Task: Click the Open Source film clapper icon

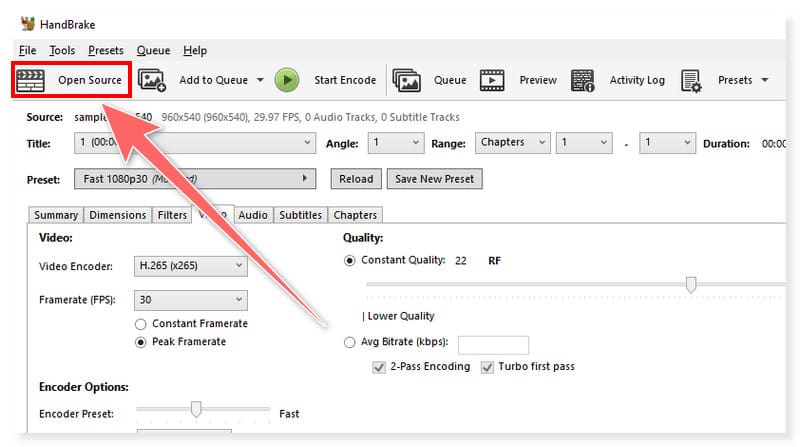Action: click(32, 80)
